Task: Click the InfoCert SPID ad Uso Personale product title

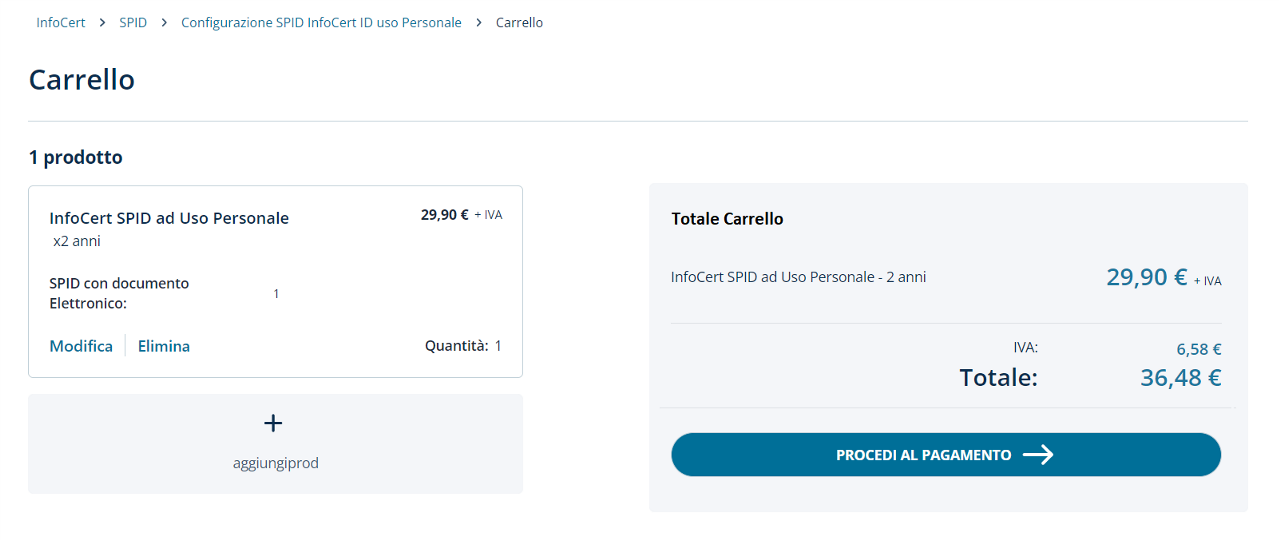Action: coord(169,218)
